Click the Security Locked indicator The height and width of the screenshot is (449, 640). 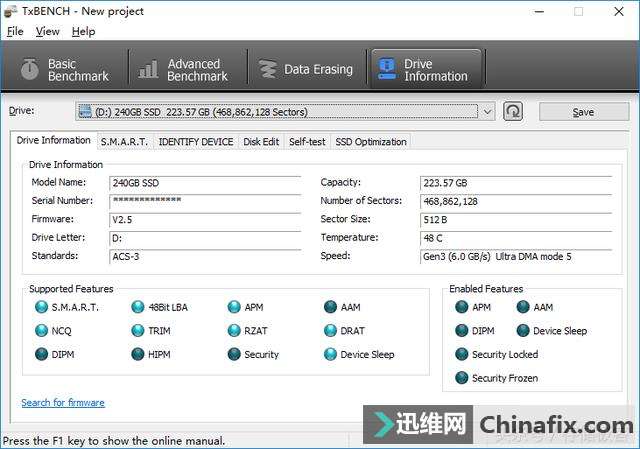coord(462,354)
